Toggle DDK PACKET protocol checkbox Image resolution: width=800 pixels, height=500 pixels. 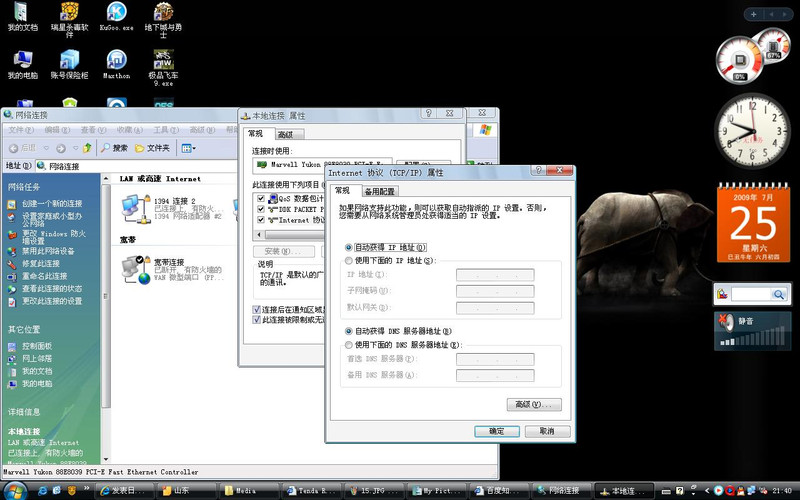pyautogui.click(x=261, y=209)
